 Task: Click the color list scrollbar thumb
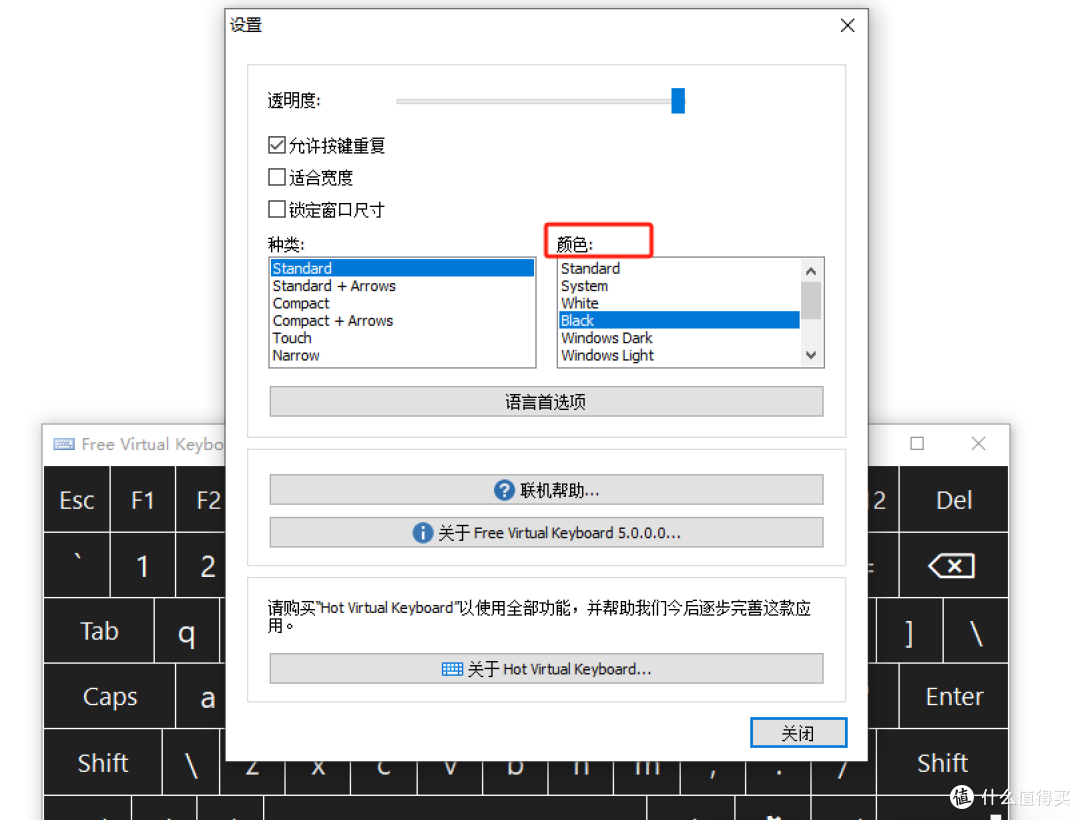(811, 301)
